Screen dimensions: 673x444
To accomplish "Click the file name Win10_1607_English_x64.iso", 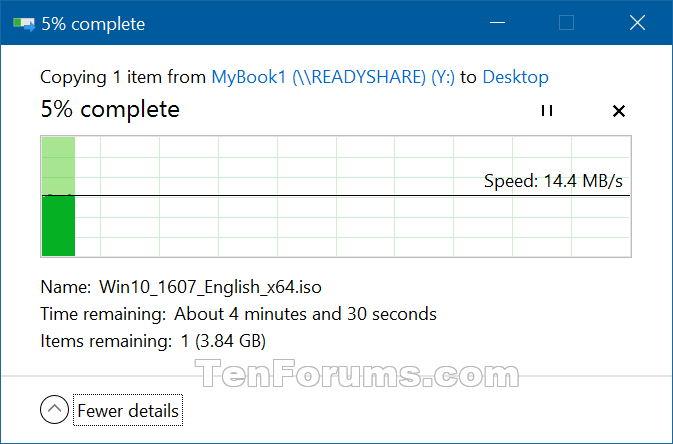I will [210, 287].
